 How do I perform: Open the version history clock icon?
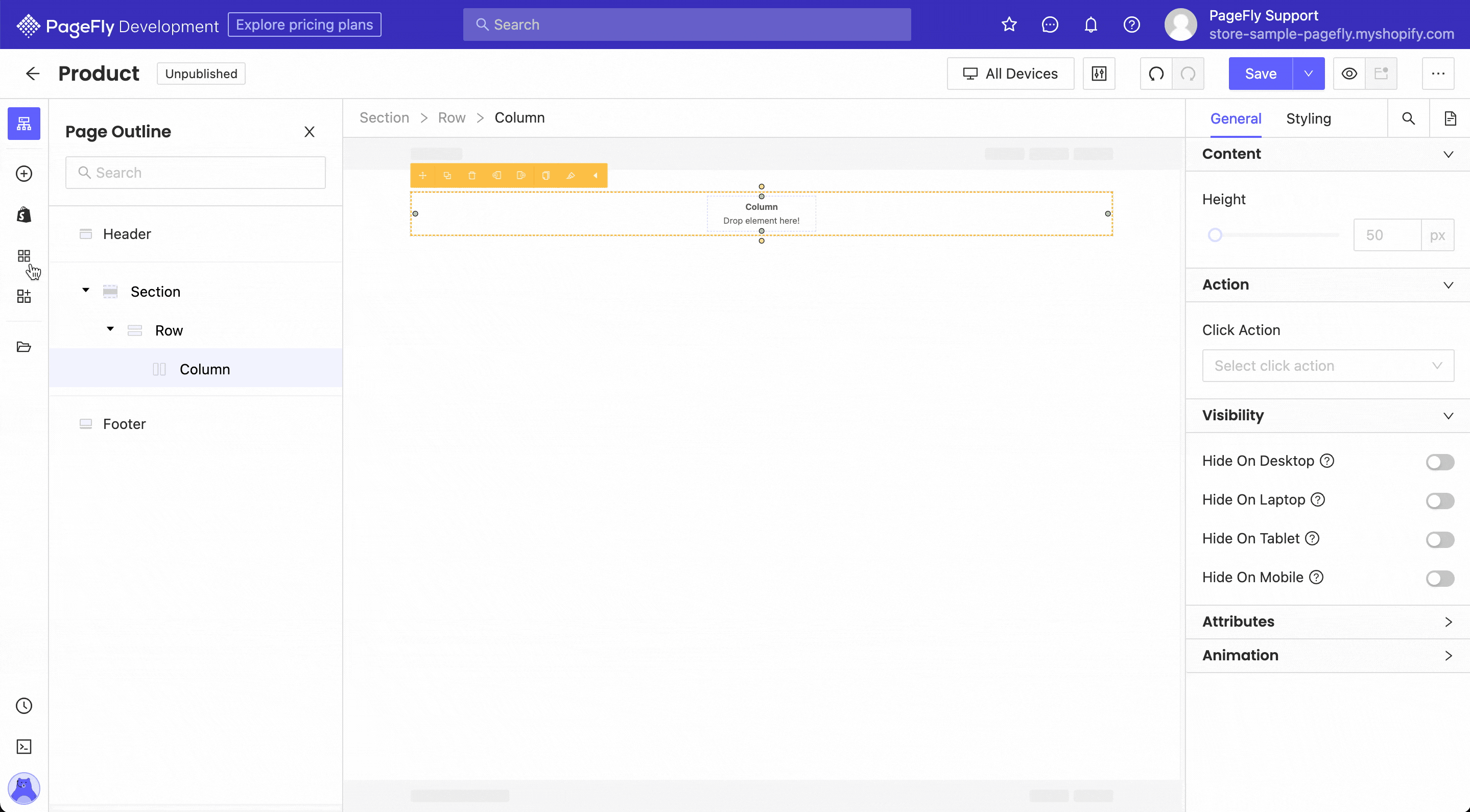pyautogui.click(x=24, y=706)
